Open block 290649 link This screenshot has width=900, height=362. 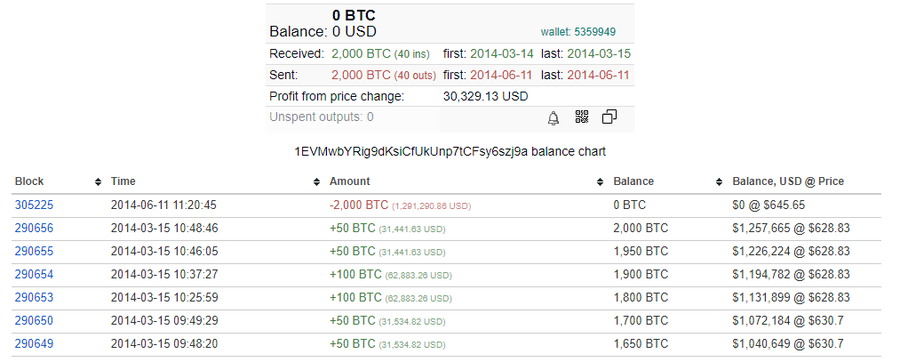[34, 344]
